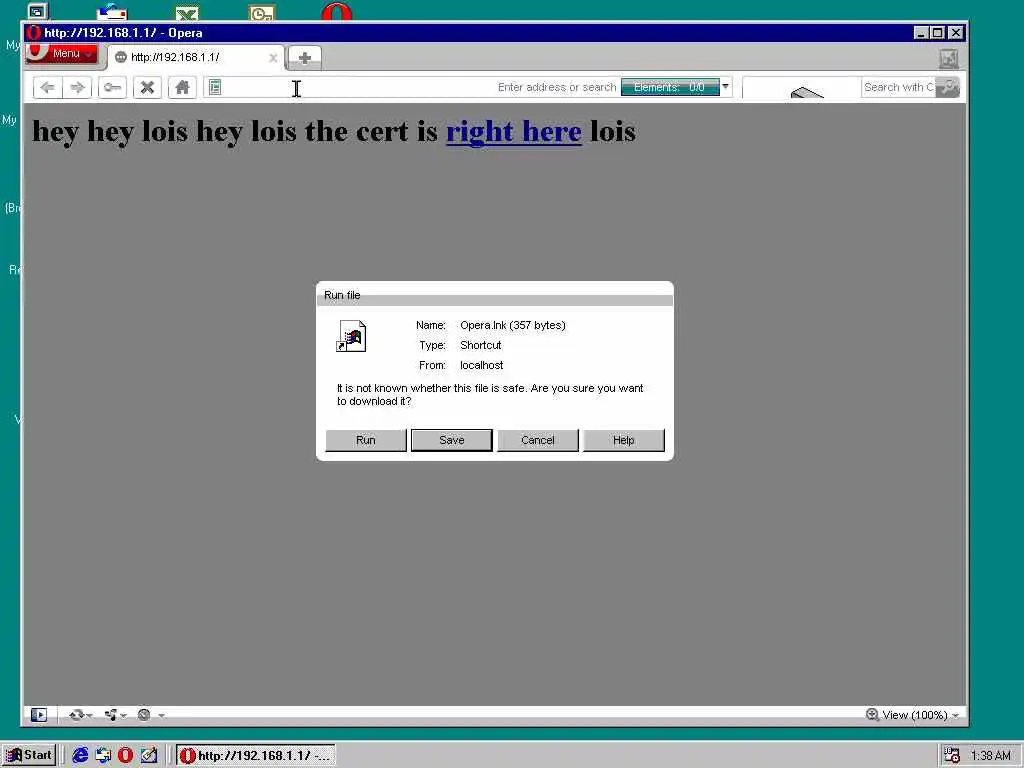Click the last quick launch pencil icon

tap(149, 756)
